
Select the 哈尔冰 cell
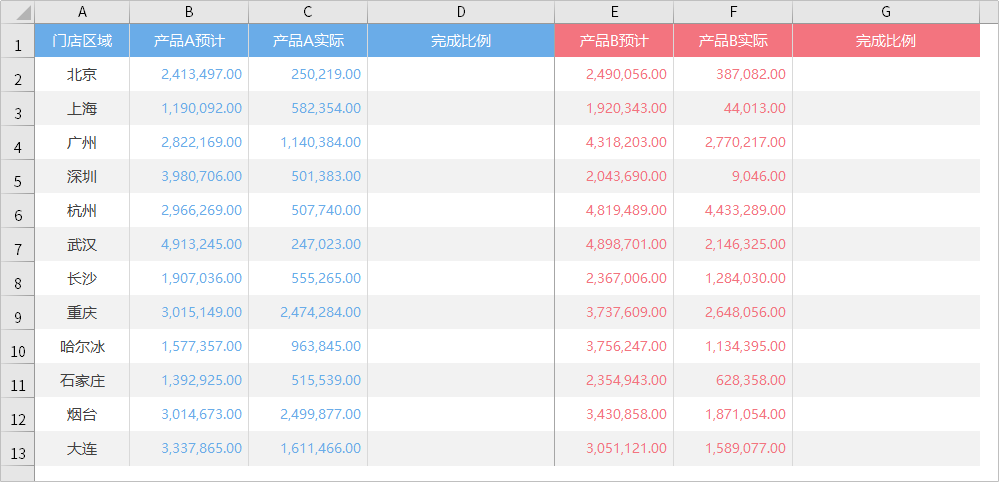click(x=82, y=347)
